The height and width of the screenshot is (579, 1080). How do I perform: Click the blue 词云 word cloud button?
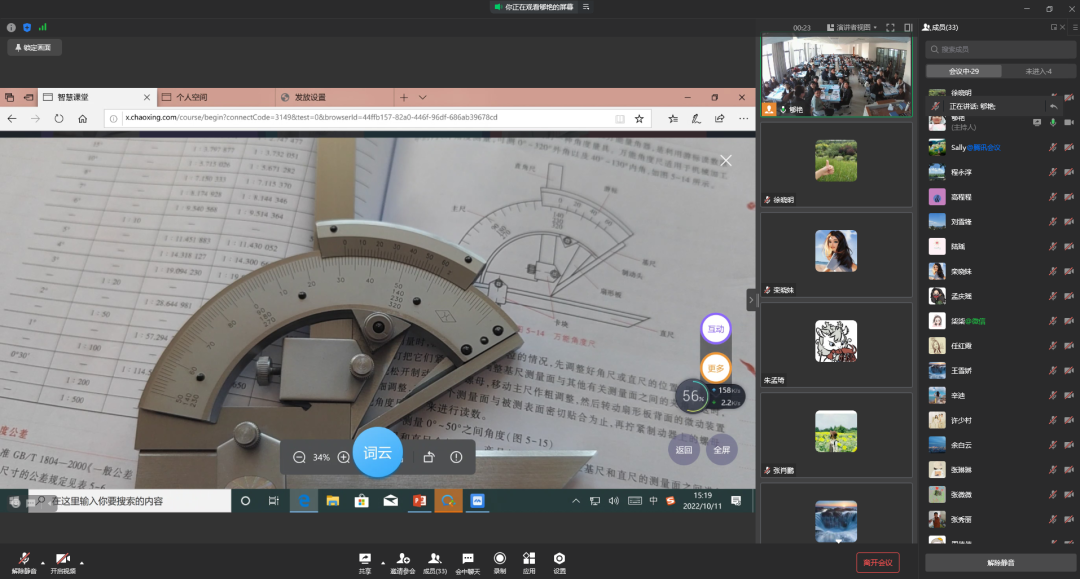pyautogui.click(x=377, y=452)
